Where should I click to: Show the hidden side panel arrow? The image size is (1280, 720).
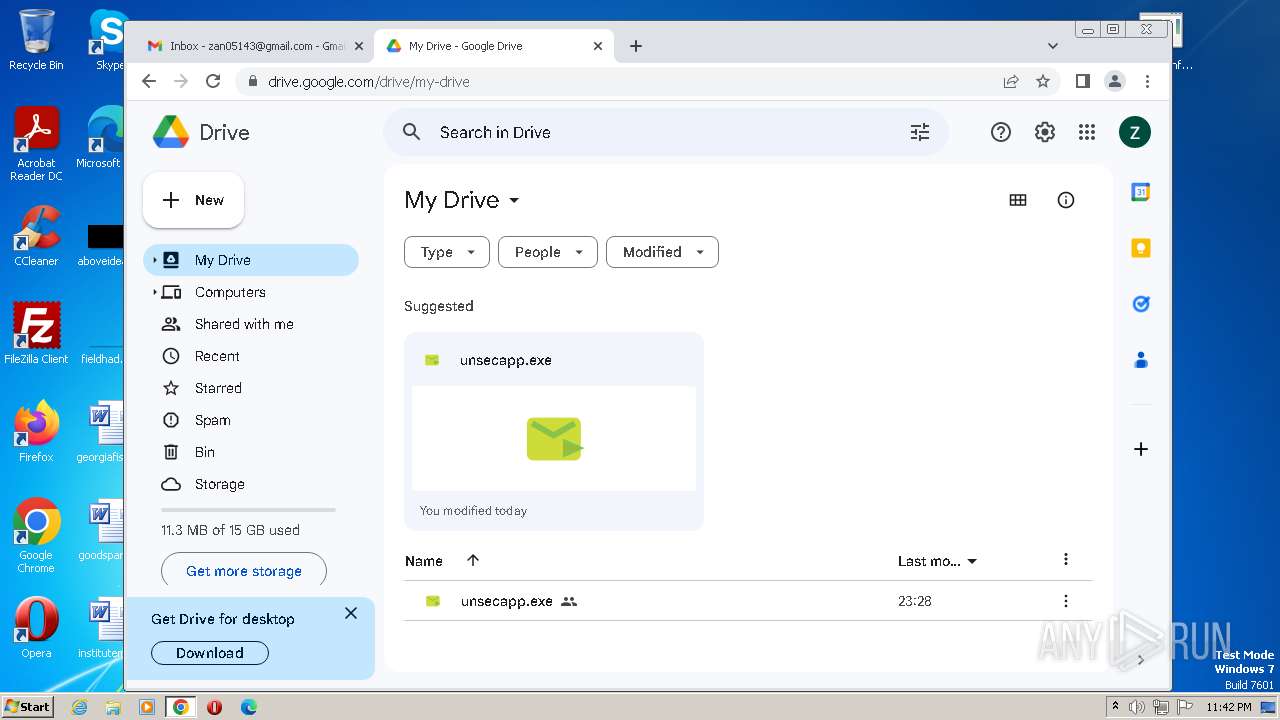(1141, 659)
